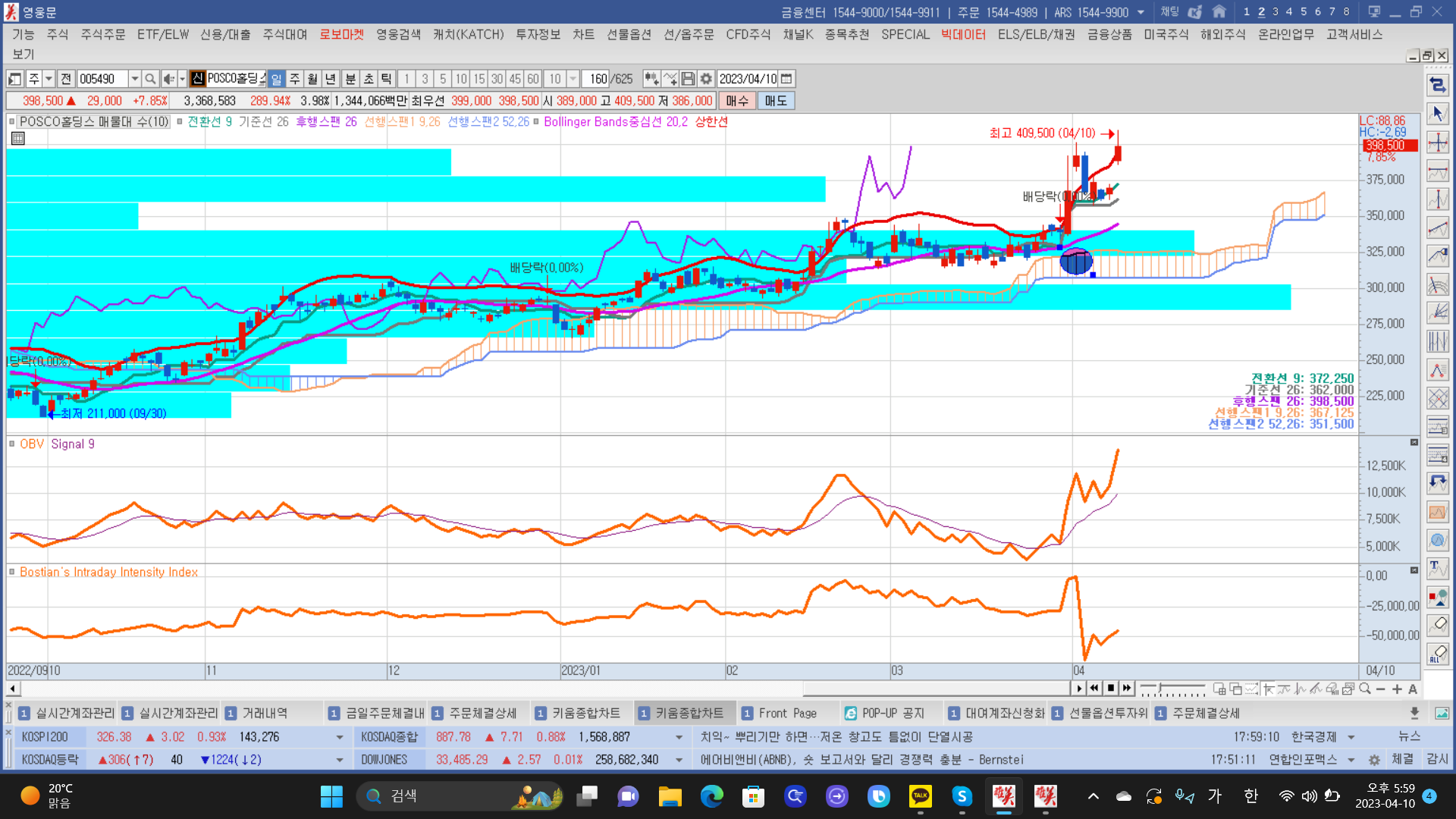This screenshot has height=819, width=1456.
Task: Click the stock search magnifier icon
Action: click(x=150, y=79)
